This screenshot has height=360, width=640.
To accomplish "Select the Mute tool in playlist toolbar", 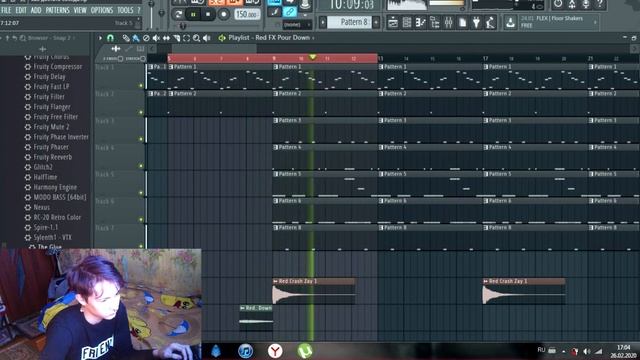I will (156, 38).
